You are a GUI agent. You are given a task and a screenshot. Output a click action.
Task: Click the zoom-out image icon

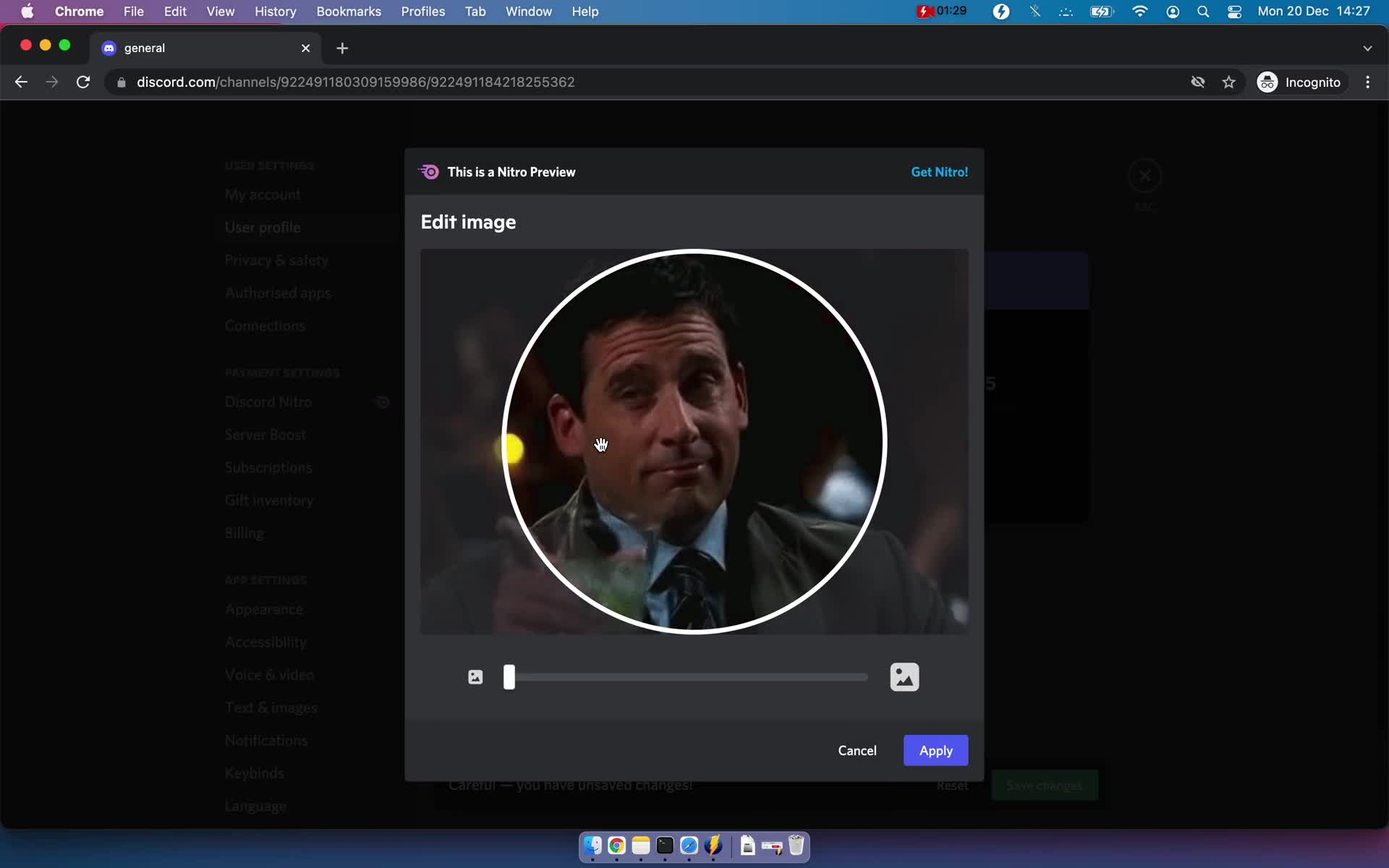475,676
